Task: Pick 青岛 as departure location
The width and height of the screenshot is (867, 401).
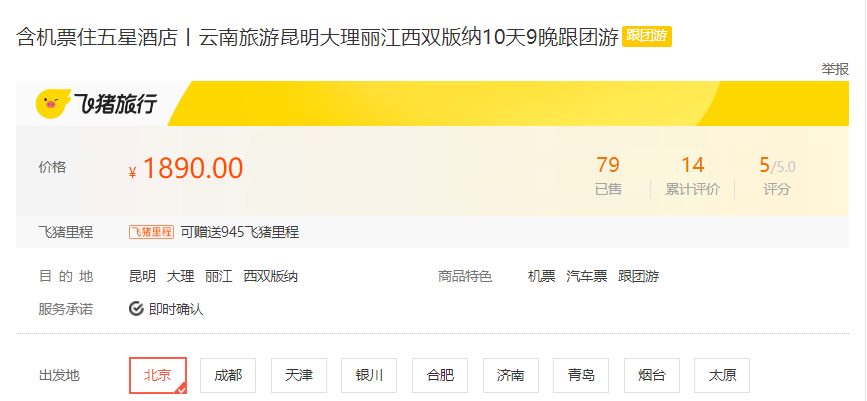Action: tap(581, 376)
